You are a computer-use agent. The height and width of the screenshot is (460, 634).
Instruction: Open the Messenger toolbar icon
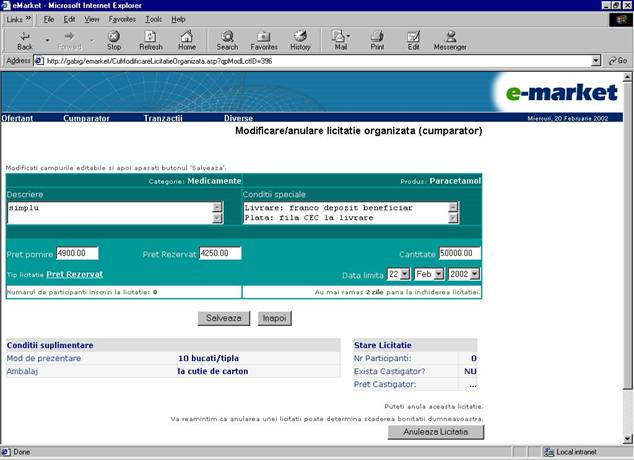[450, 39]
